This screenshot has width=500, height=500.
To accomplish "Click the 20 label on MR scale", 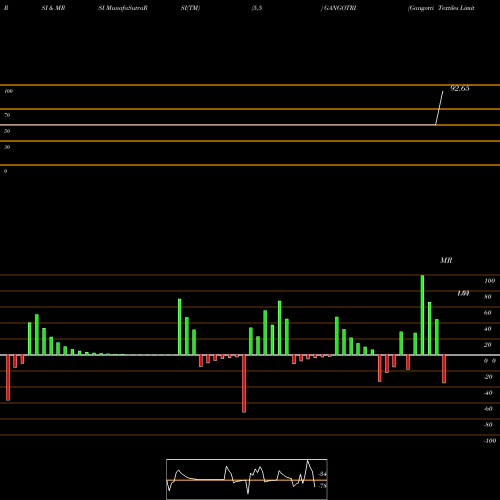I will pos(488,345).
